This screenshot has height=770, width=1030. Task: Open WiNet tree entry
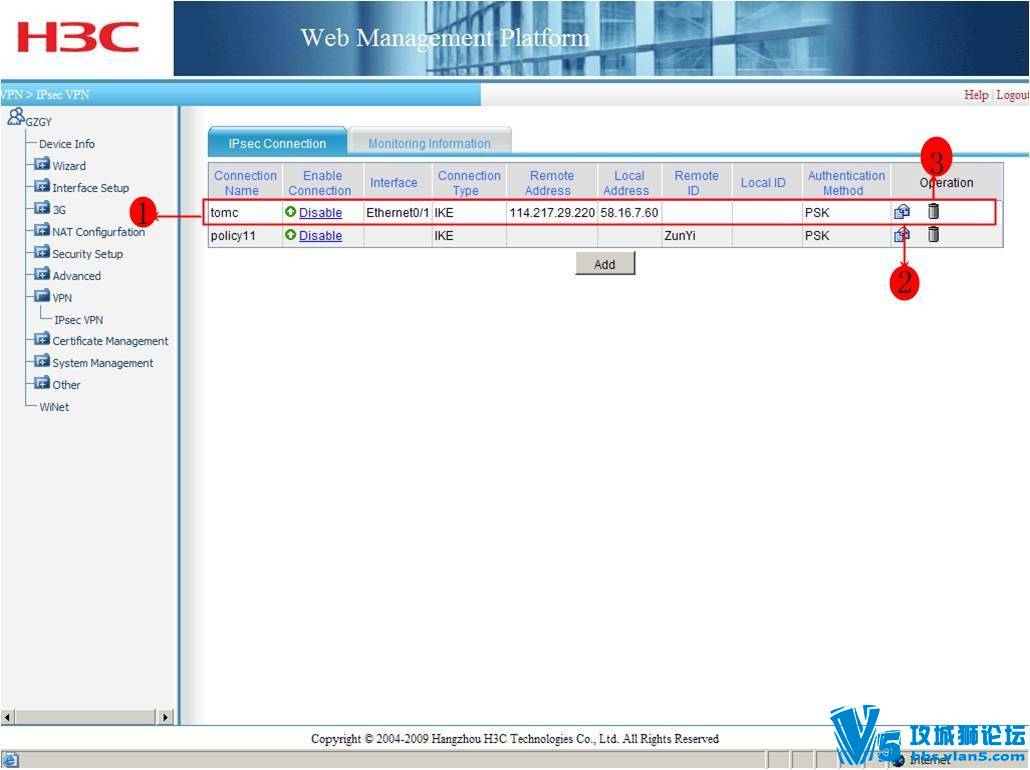coord(54,407)
